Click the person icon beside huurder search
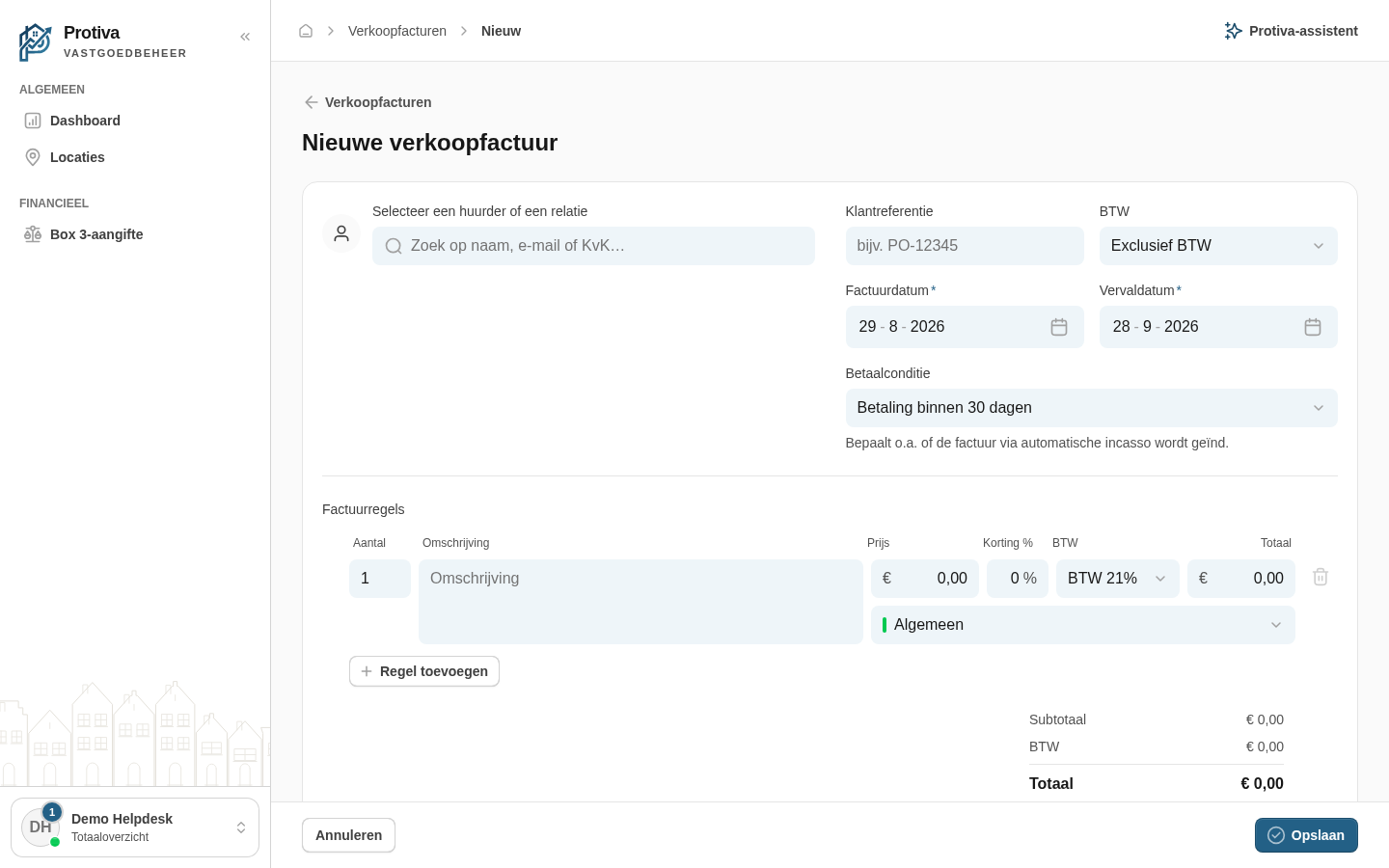Image resolution: width=1389 pixels, height=868 pixels. pos(341,233)
